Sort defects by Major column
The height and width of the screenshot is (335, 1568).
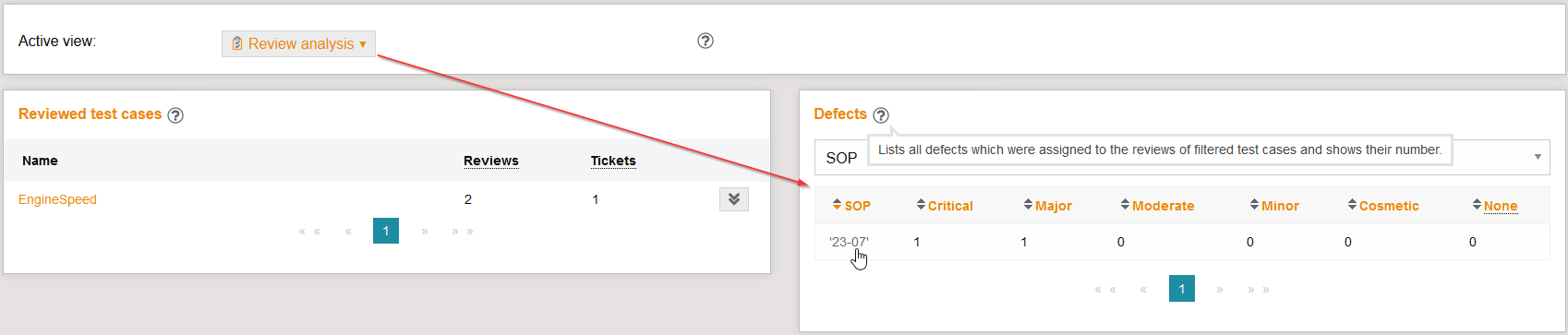click(x=1048, y=206)
